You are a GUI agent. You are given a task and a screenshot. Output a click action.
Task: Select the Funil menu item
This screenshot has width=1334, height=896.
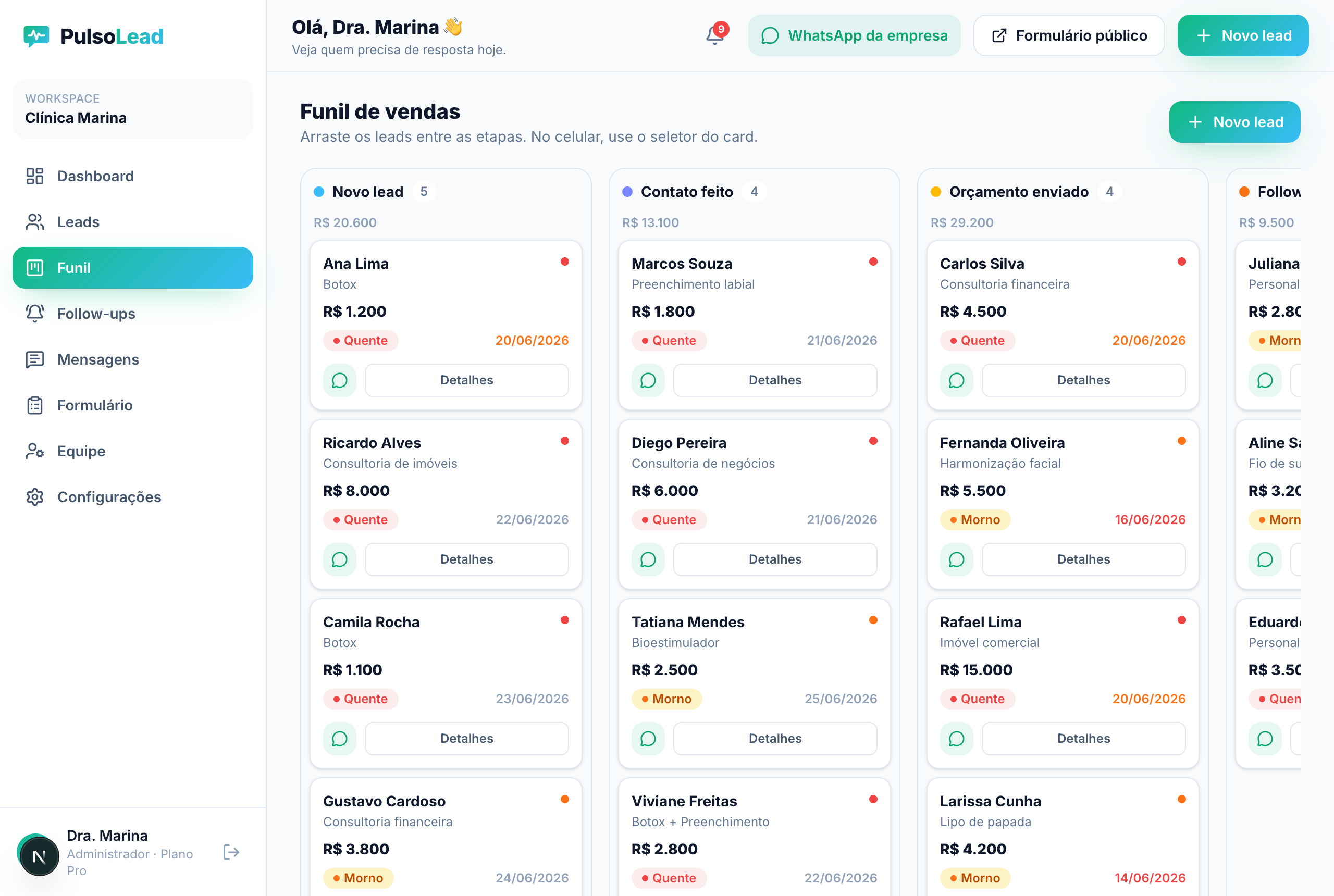(x=132, y=267)
